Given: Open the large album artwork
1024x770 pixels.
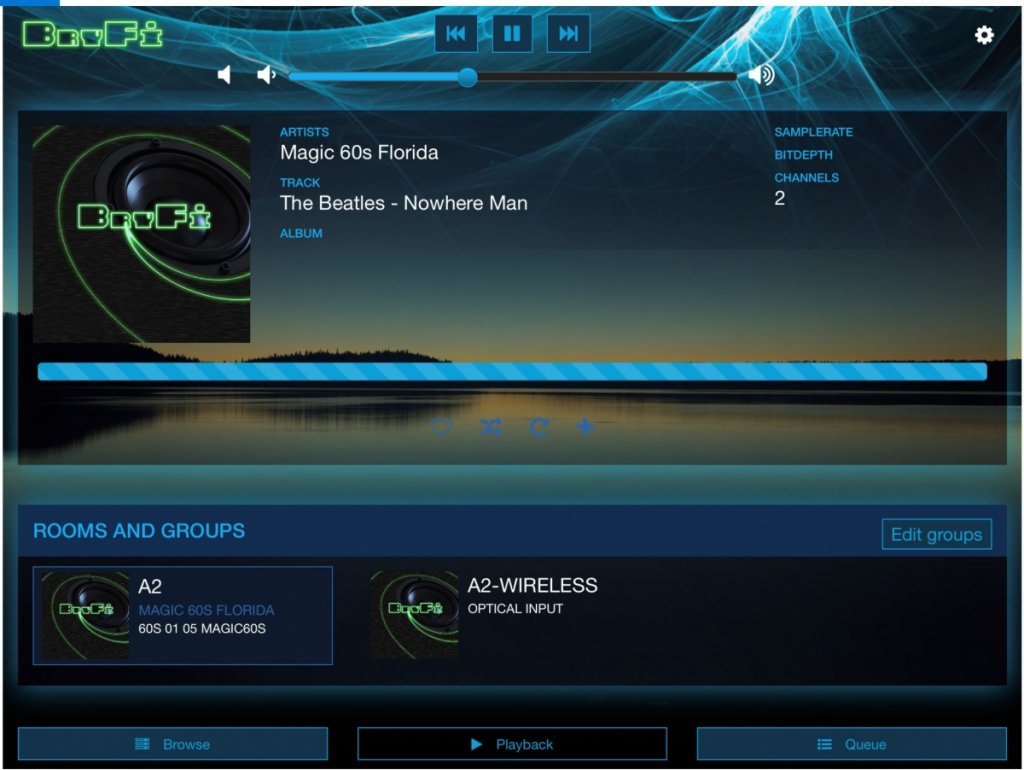Looking at the screenshot, I should pyautogui.click(x=141, y=234).
